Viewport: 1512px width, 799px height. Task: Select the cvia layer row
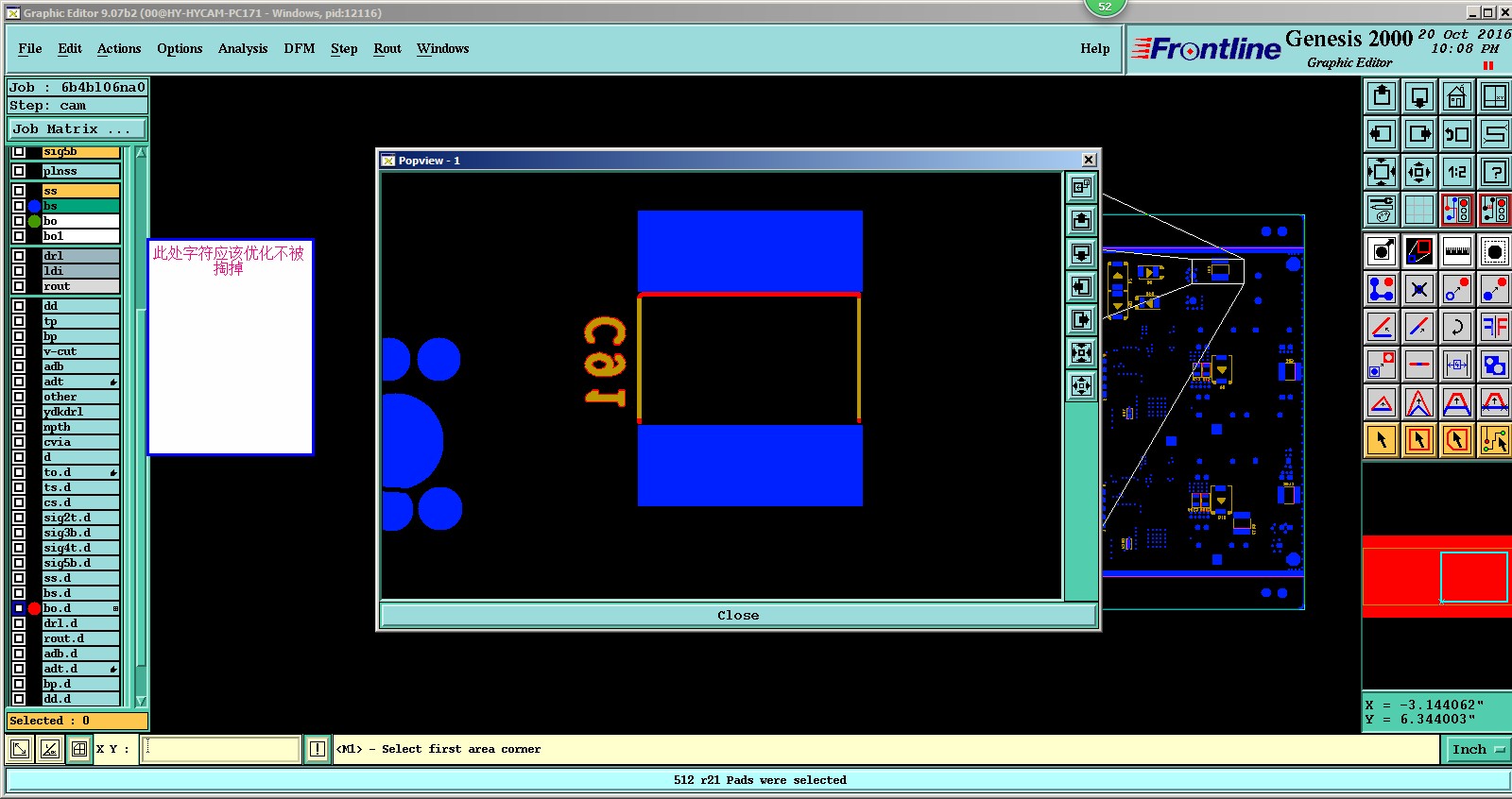pyautogui.click(x=81, y=442)
